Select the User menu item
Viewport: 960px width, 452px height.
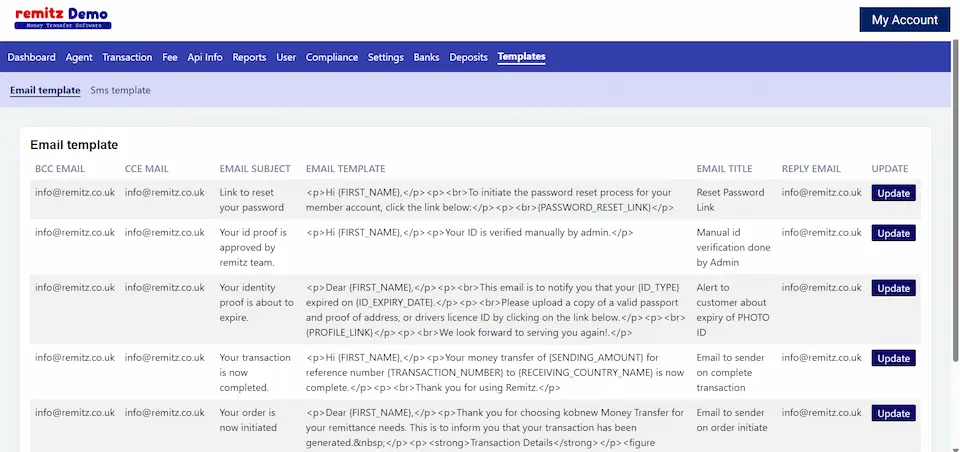click(286, 57)
